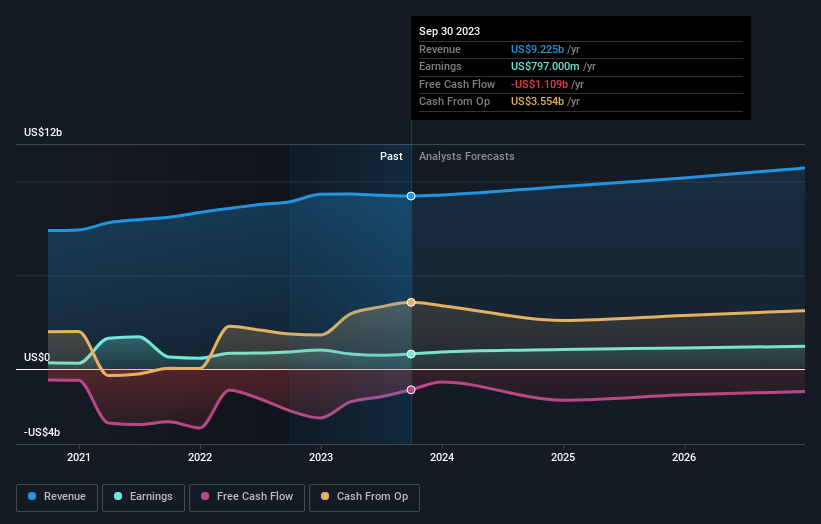821x524 pixels.
Task: Click the 2022 x-axis label
Action: (200, 457)
